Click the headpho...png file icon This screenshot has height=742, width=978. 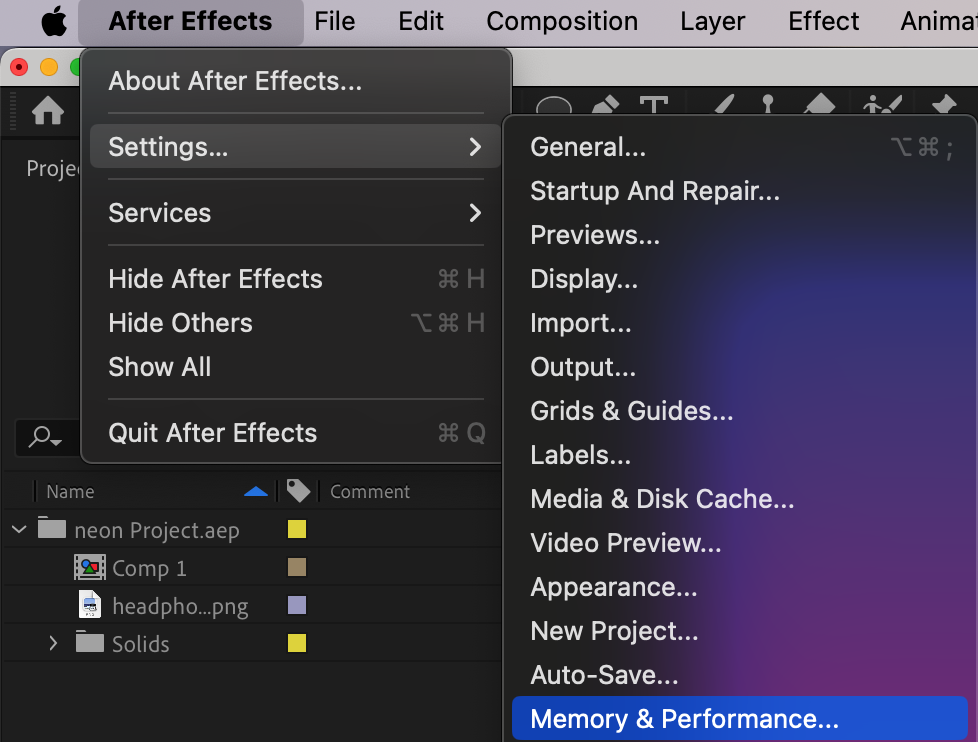(x=90, y=605)
